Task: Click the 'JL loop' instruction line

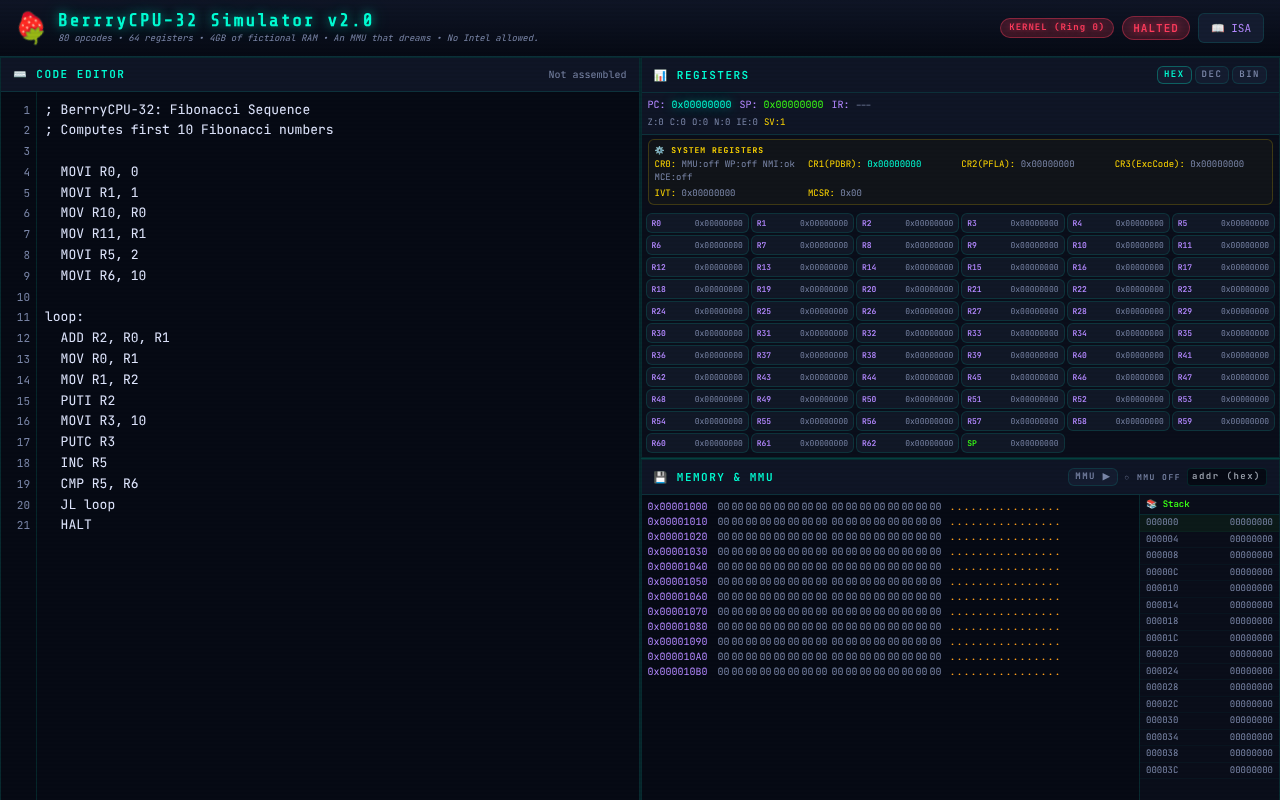Action: click(x=88, y=505)
